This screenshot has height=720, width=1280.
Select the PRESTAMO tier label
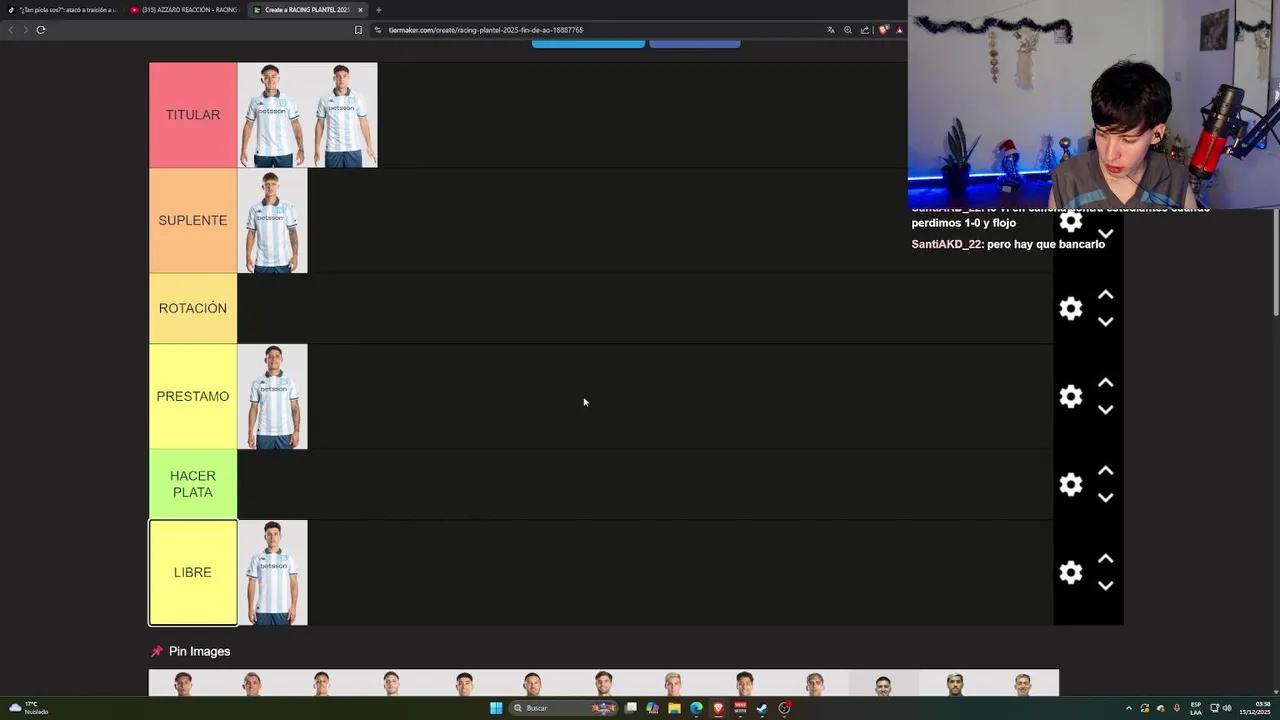pos(193,396)
